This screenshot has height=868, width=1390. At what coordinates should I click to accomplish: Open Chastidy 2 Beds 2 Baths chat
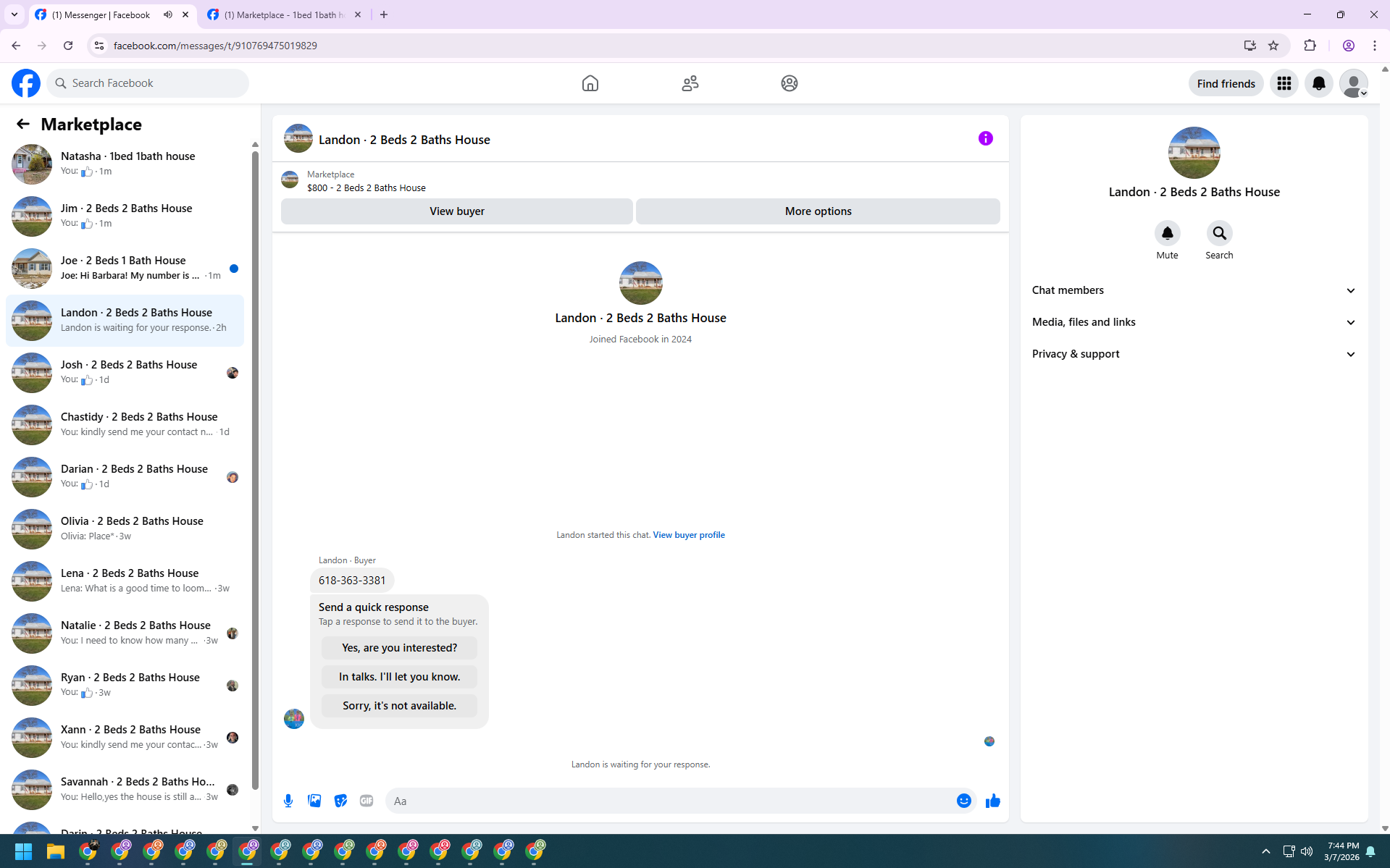pyautogui.click(x=125, y=424)
